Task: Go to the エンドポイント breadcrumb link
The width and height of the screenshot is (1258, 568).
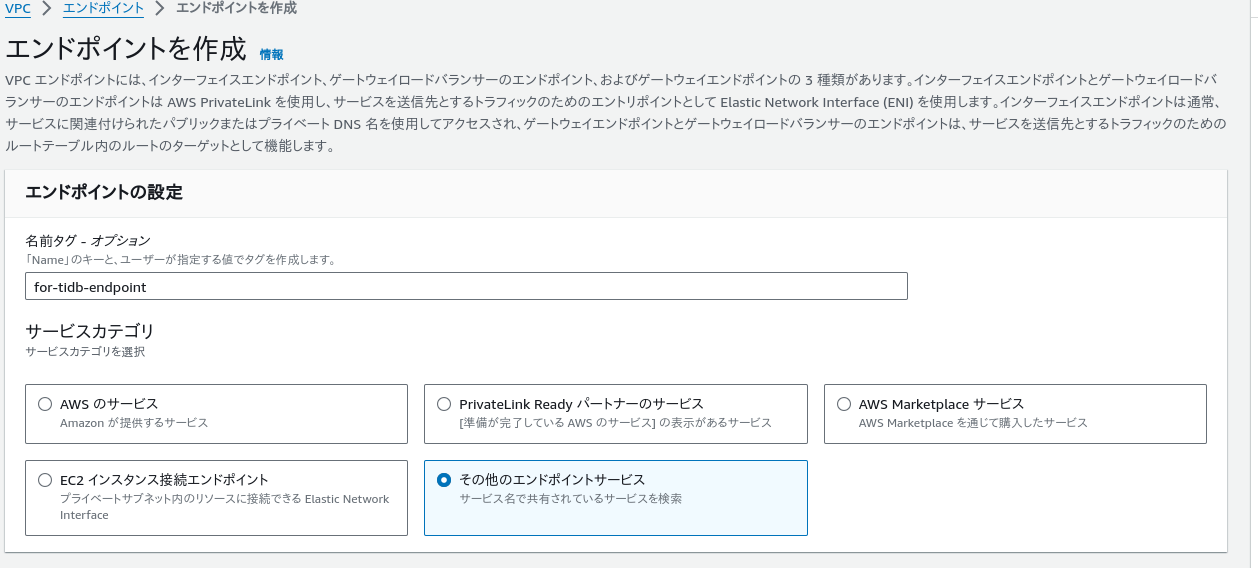Action: tap(103, 8)
